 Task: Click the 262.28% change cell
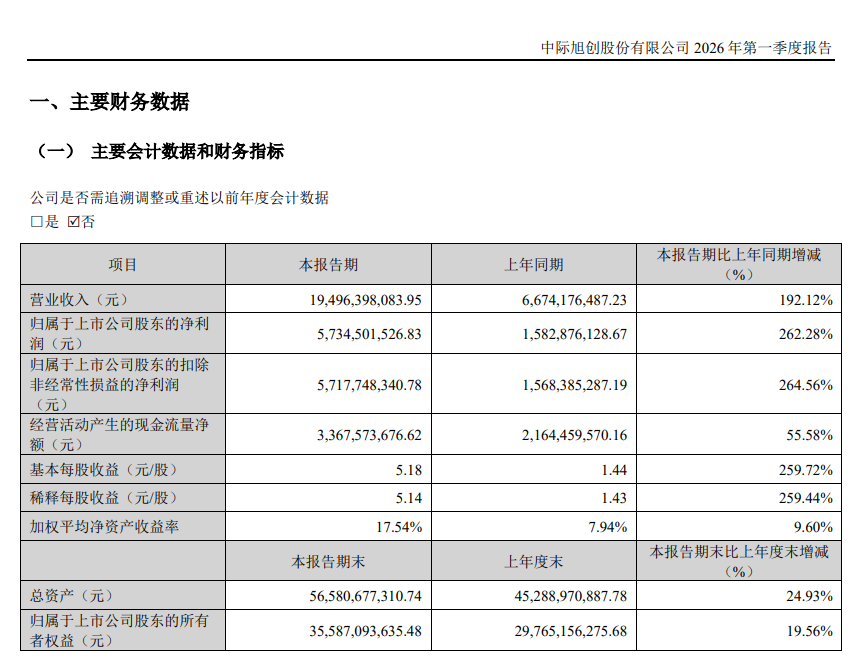click(x=806, y=334)
